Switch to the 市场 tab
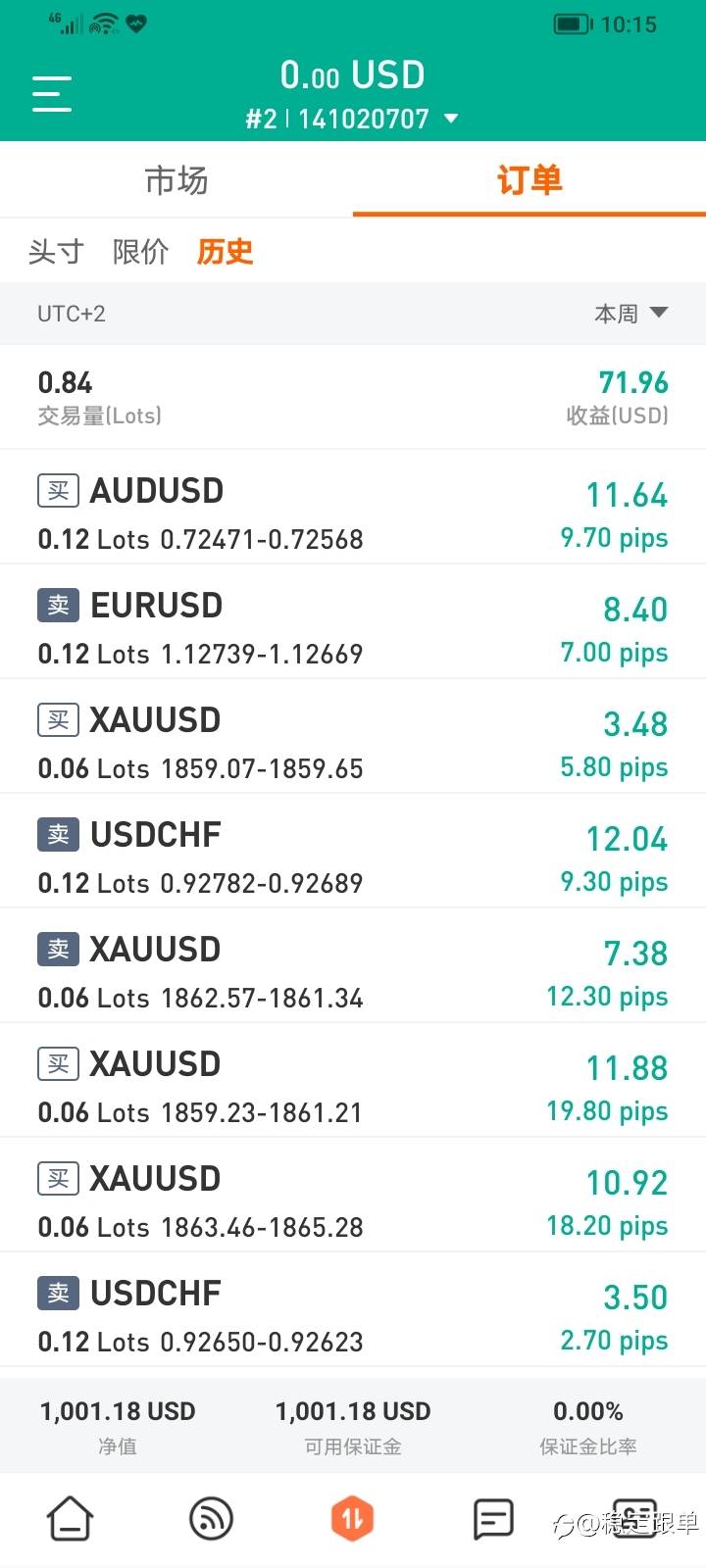The height and width of the screenshot is (1568, 706). (x=176, y=180)
